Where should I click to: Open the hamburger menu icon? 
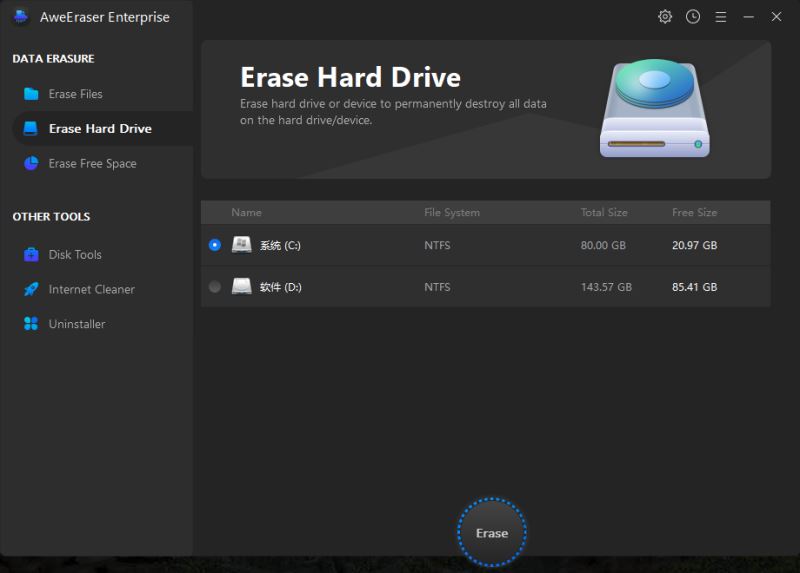tap(720, 17)
